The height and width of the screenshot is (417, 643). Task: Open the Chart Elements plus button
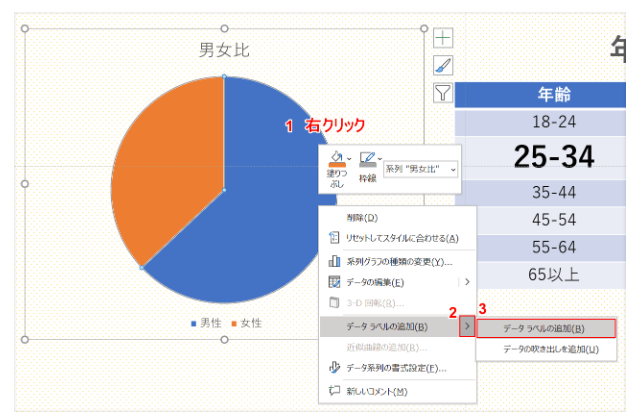point(443,38)
